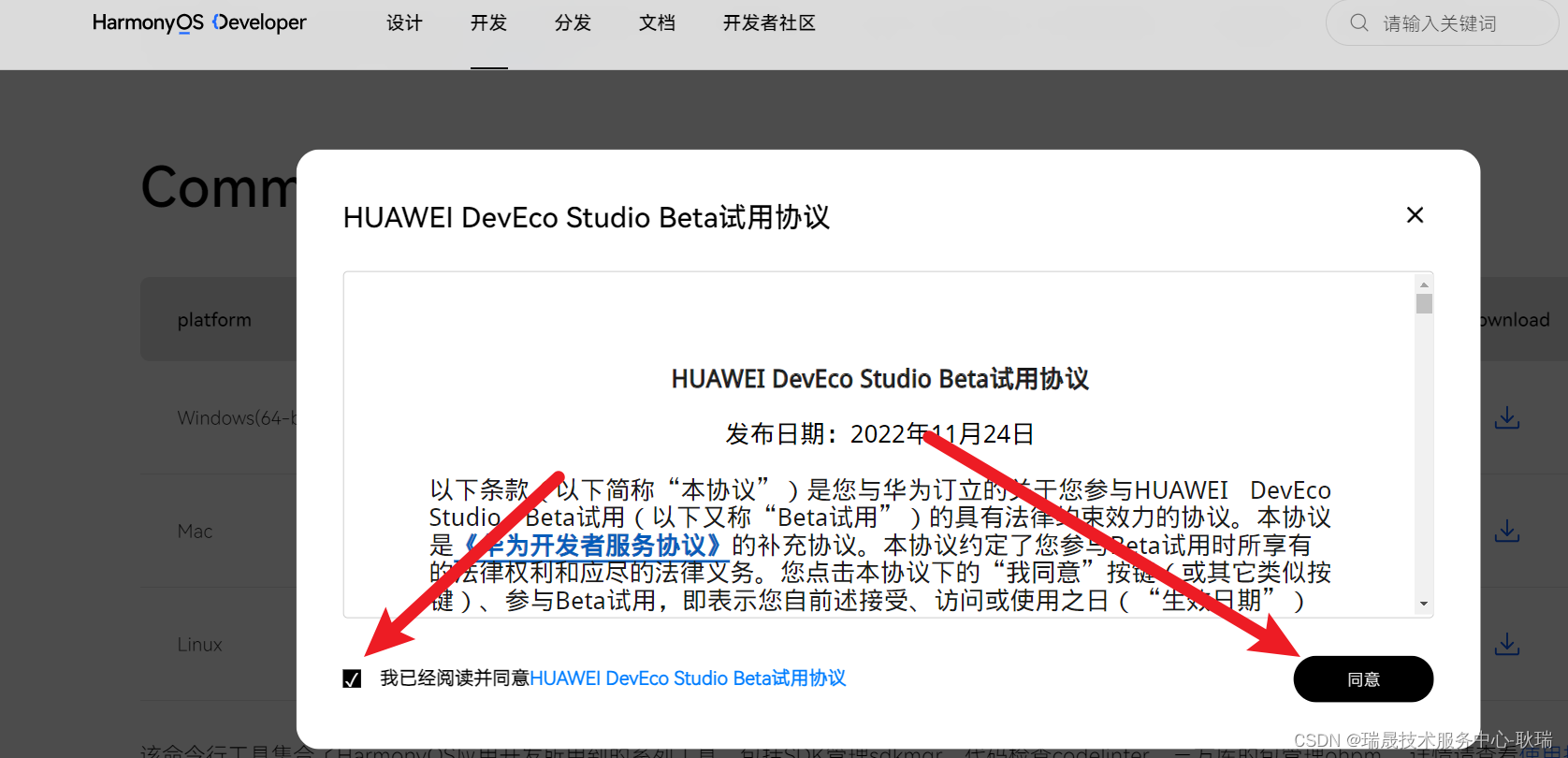Open the 设计 menu

point(404,23)
